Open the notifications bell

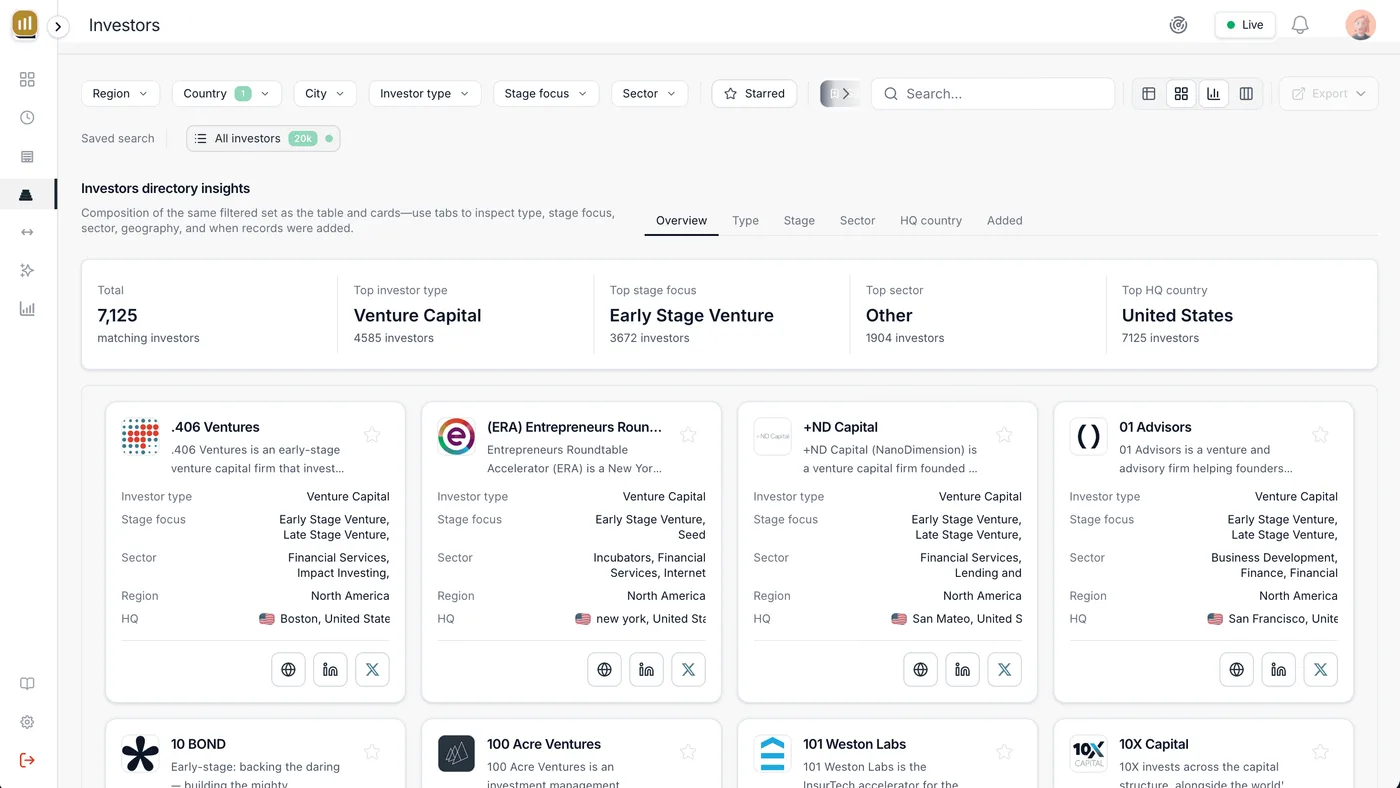(1300, 25)
